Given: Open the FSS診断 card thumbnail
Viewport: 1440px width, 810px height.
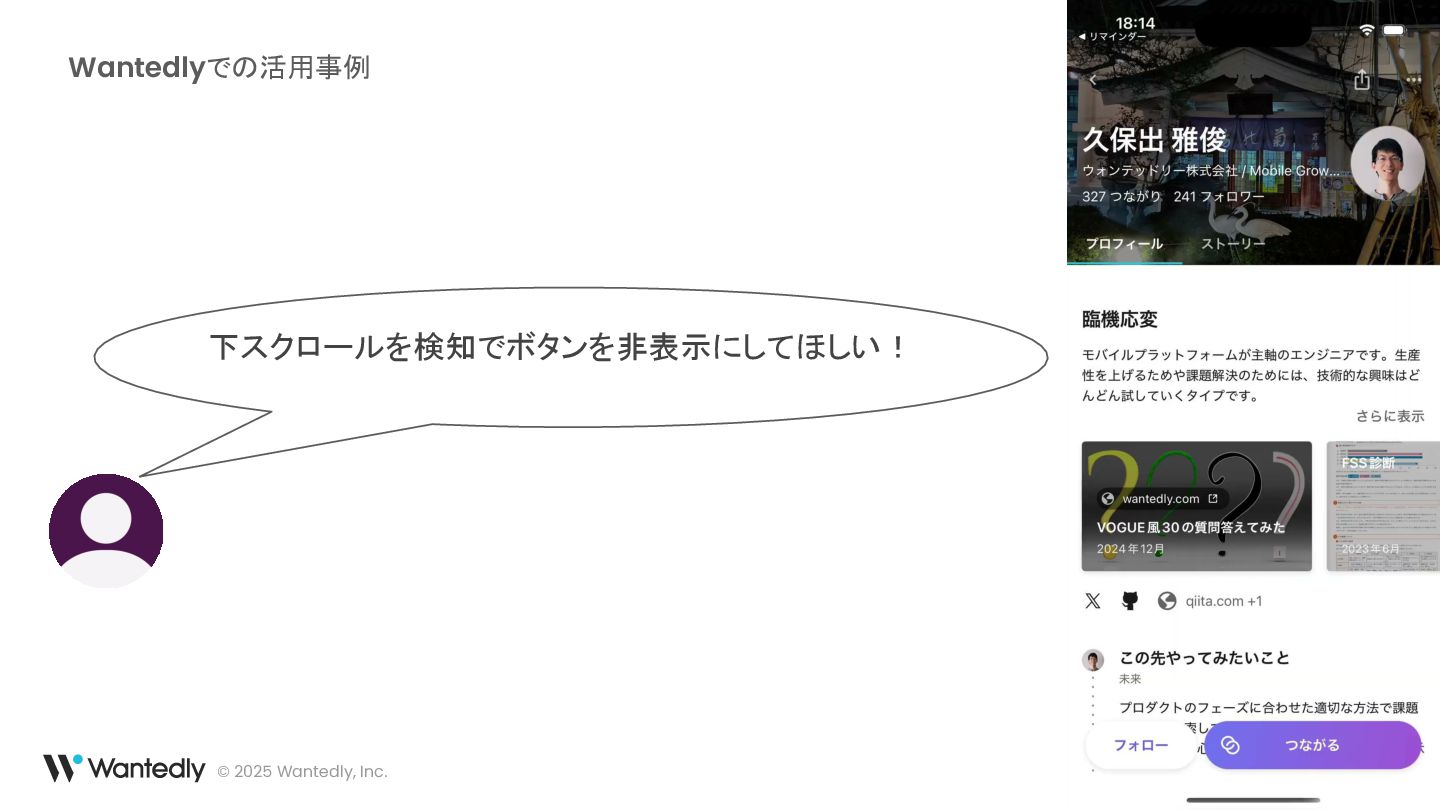Looking at the screenshot, I should pyautogui.click(x=1383, y=506).
